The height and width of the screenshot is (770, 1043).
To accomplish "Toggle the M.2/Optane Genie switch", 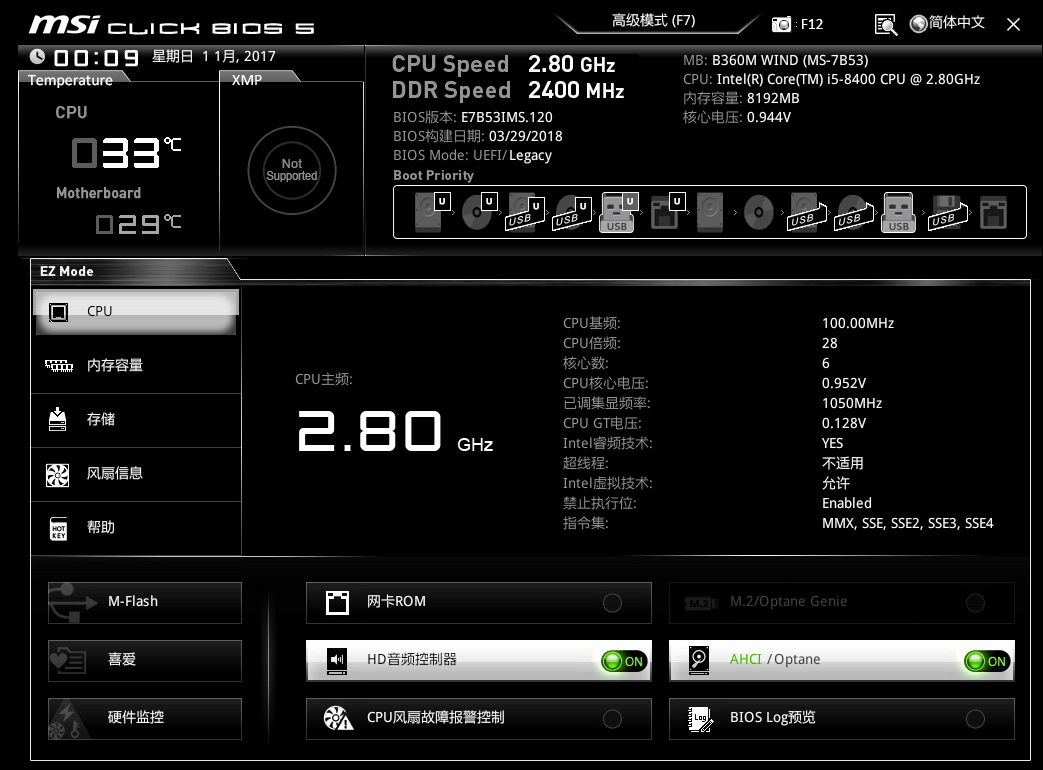I will click(975, 603).
